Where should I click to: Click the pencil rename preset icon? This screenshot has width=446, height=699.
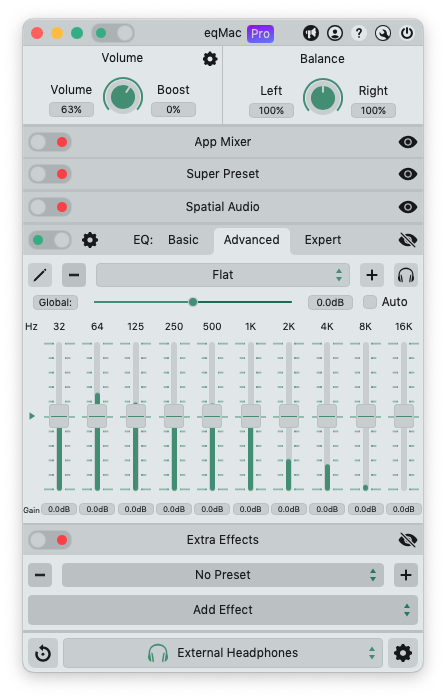(40, 275)
